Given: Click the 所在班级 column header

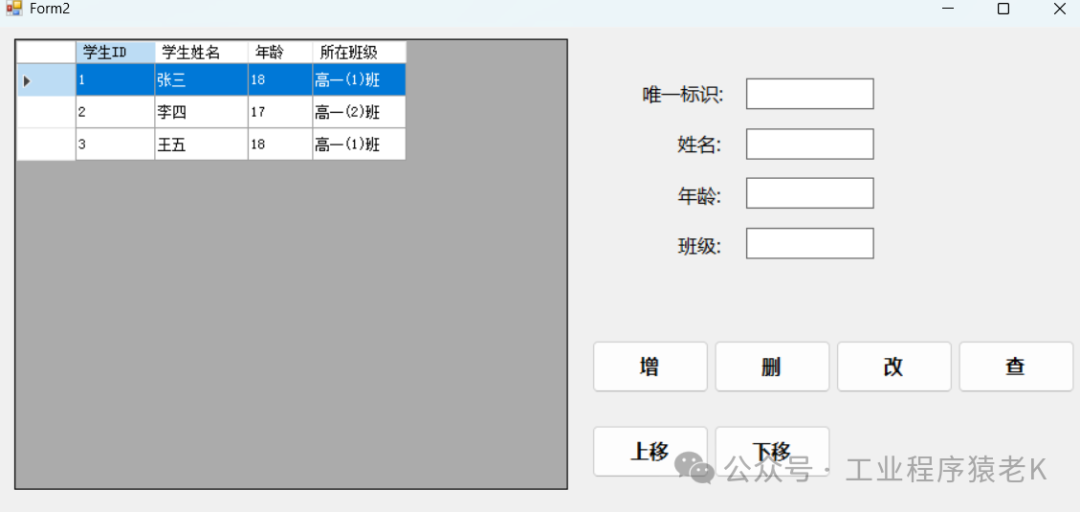Looking at the screenshot, I should tap(359, 52).
